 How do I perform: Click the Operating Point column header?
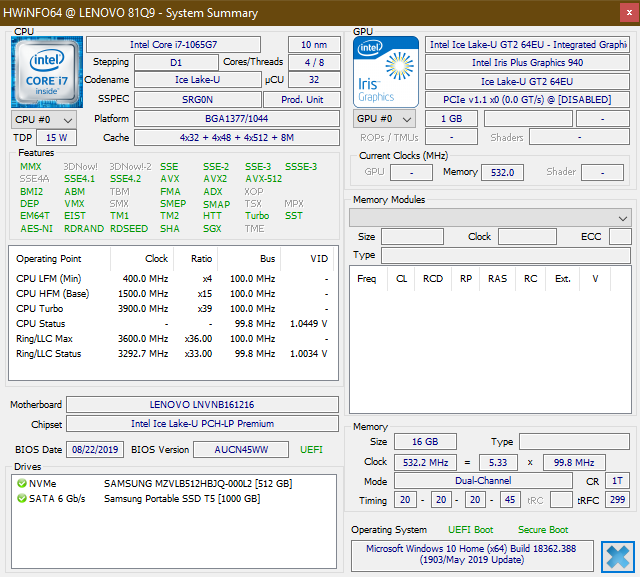pyautogui.click(x=50, y=259)
